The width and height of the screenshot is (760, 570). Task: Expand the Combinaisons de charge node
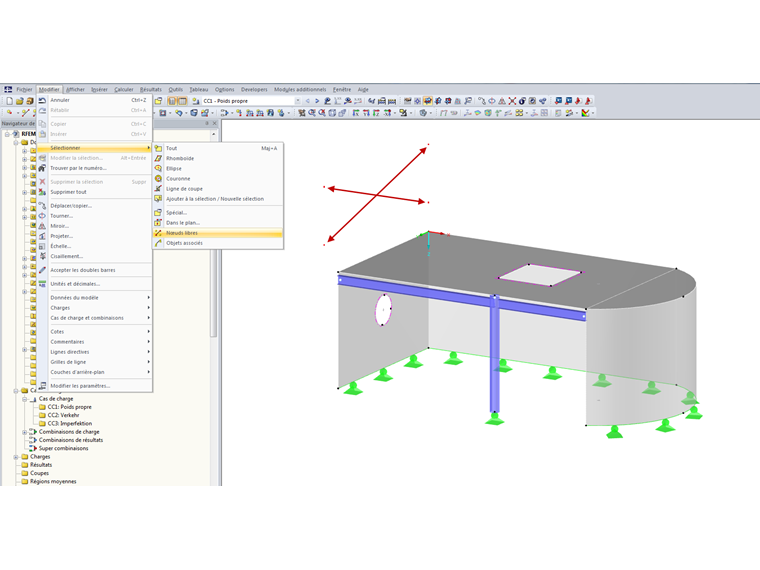(x=25, y=432)
